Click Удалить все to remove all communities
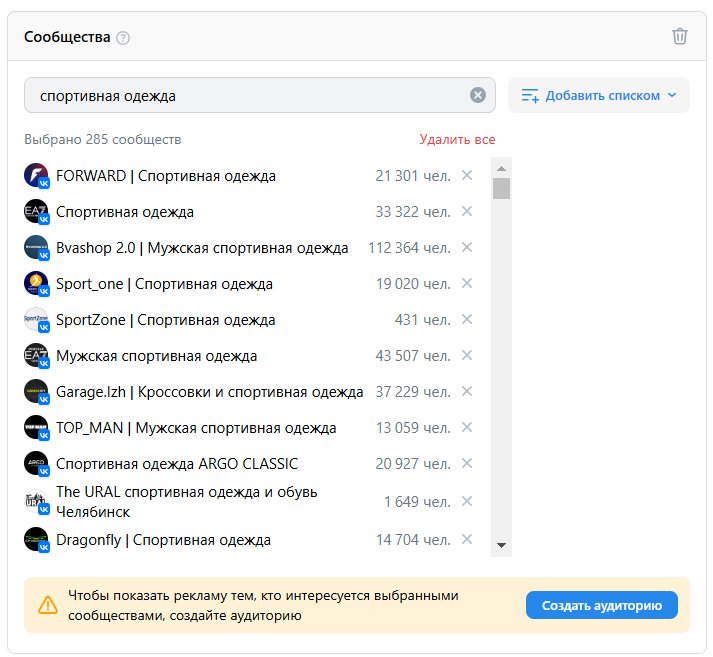This screenshot has height=657, width=713. point(457,140)
